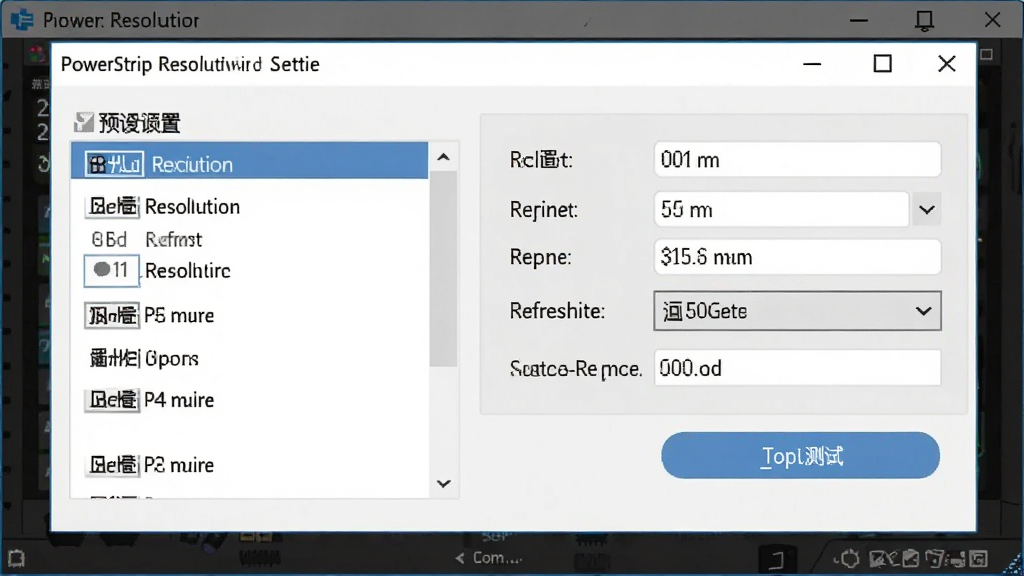1024x576 pixels.
Task: Click the list's scroll-down arrow
Action: click(443, 484)
